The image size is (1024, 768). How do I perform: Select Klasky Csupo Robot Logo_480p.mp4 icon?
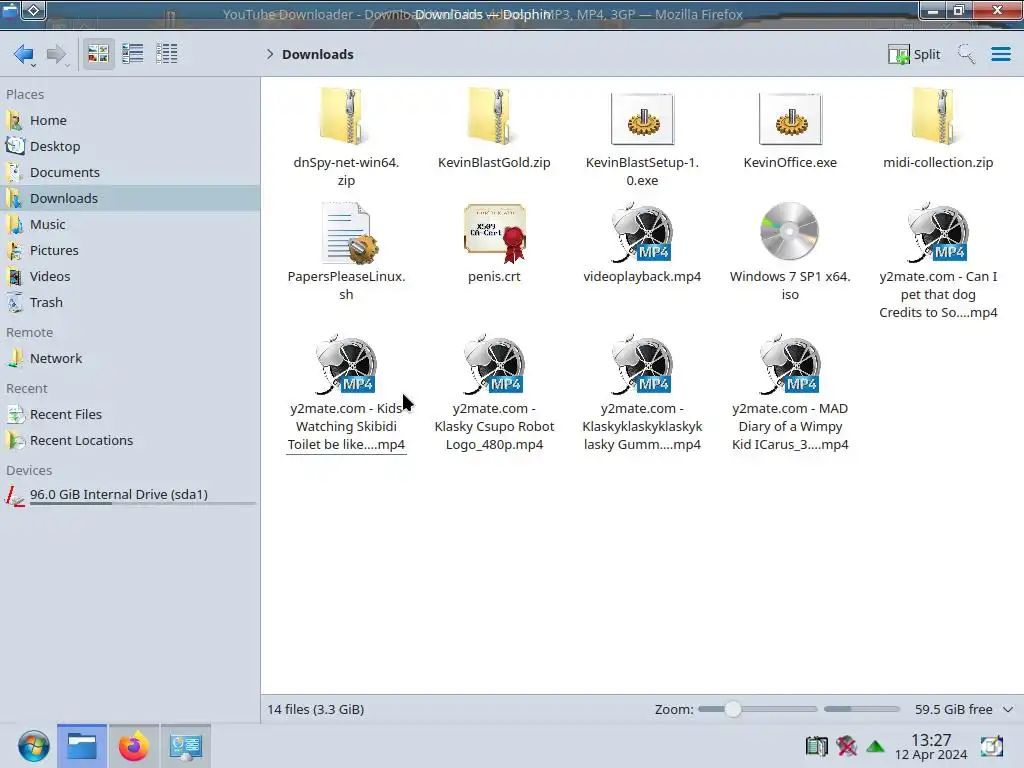click(x=494, y=364)
